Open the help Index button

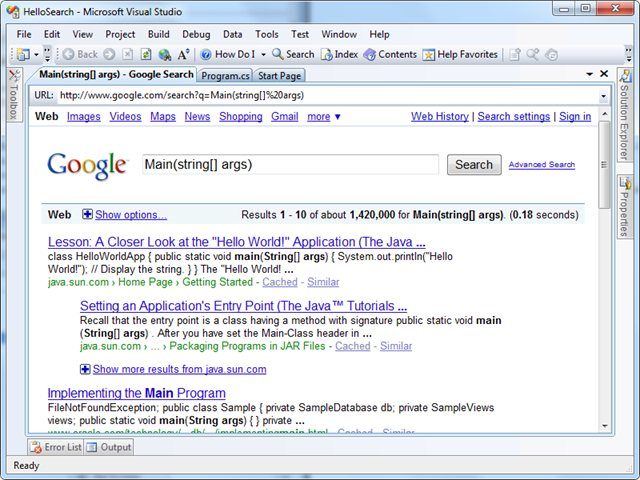coord(340,54)
